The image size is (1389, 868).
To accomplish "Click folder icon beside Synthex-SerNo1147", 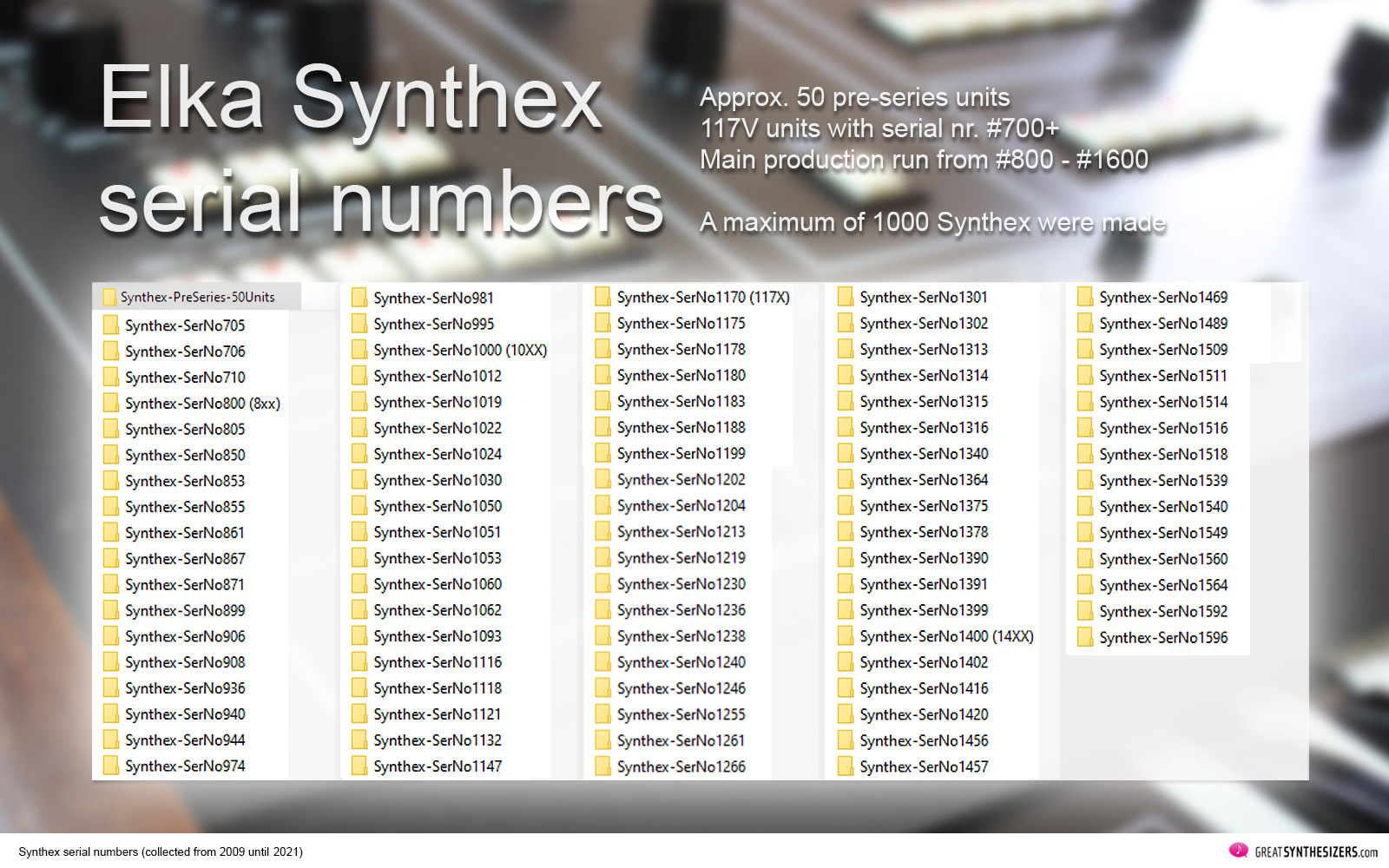I will (x=359, y=766).
